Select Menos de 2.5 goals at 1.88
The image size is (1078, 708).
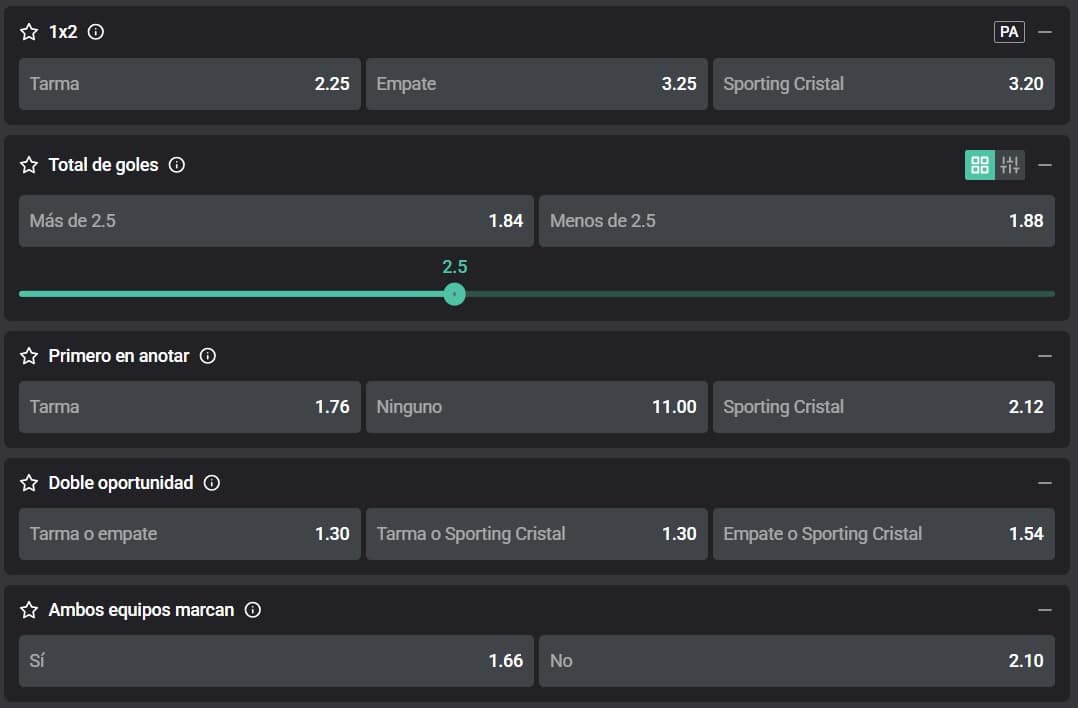796,221
